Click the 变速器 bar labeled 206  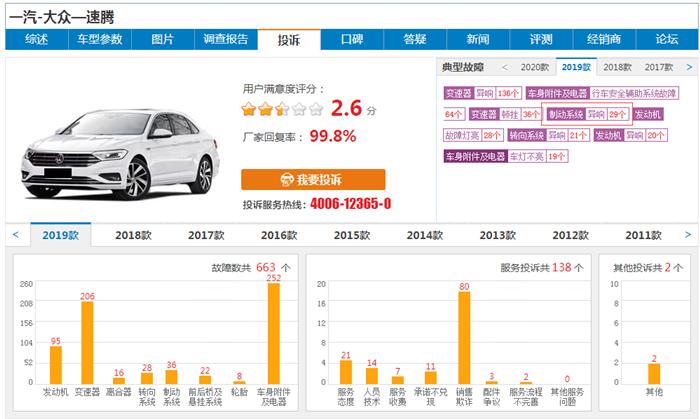pos(88,343)
